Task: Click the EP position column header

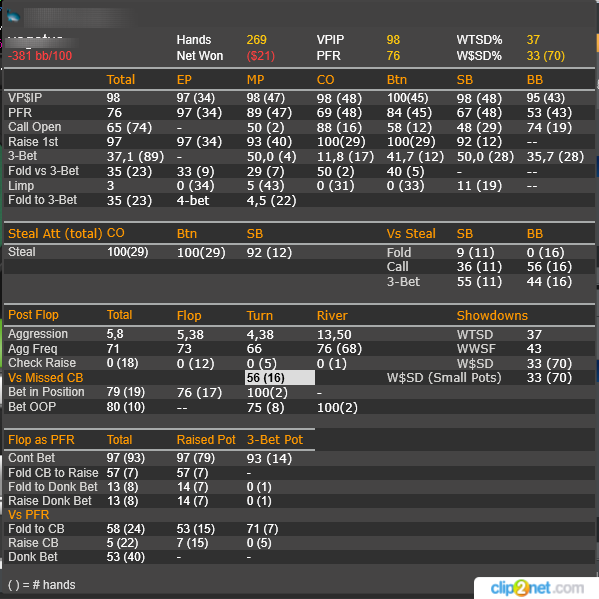Action: pos(184,79)
